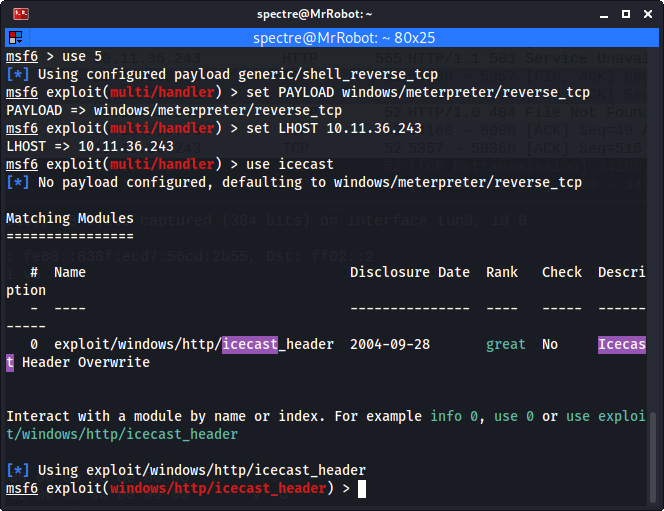
Task: Click red 'windows/http/icecast_header' in the prompt
Action: click(x=218, y=489)
